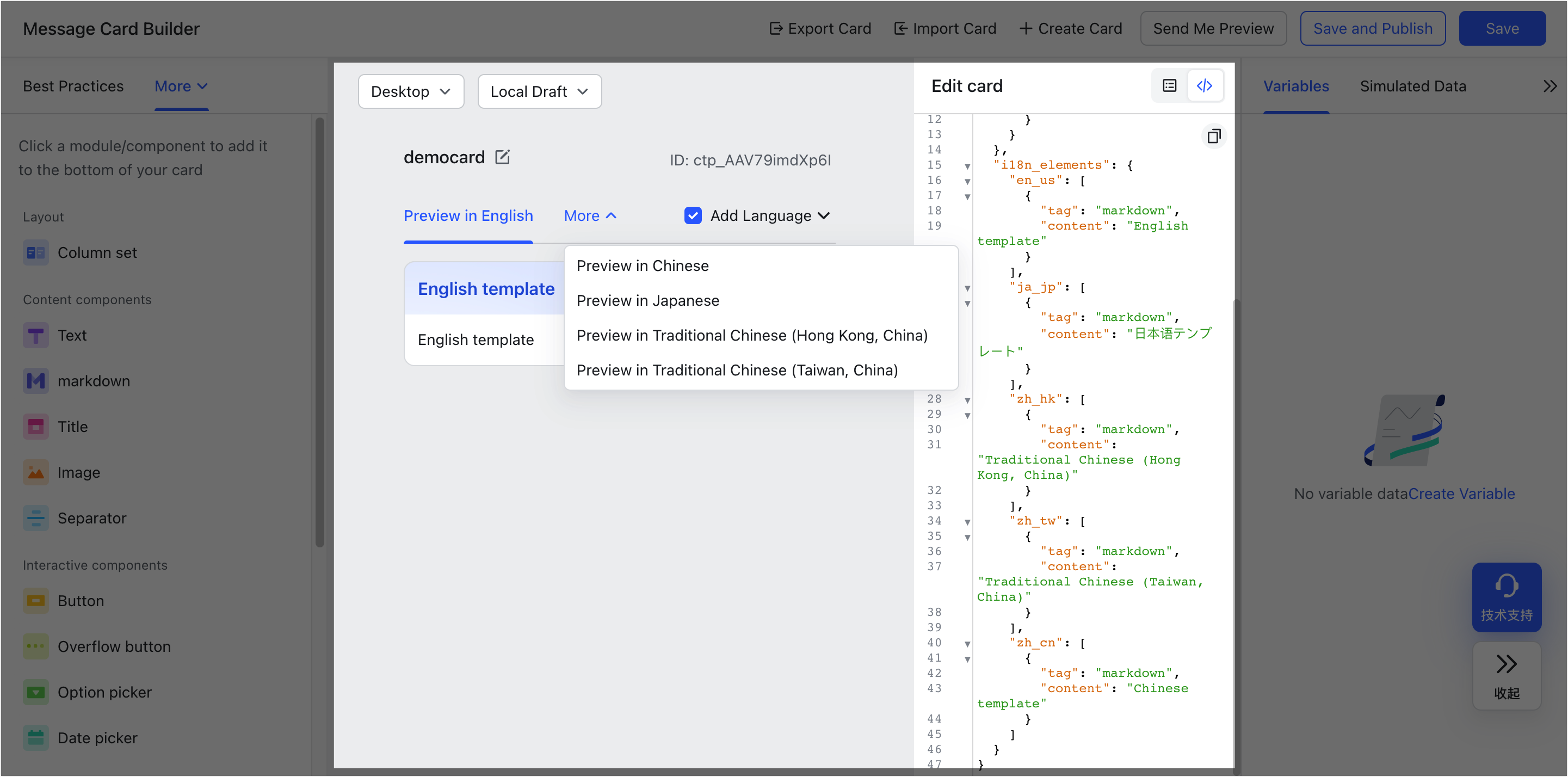1568x777 pixels.
Task: Collapse the i18n_elements code fold arrow
Action: (x=967, y=165)
